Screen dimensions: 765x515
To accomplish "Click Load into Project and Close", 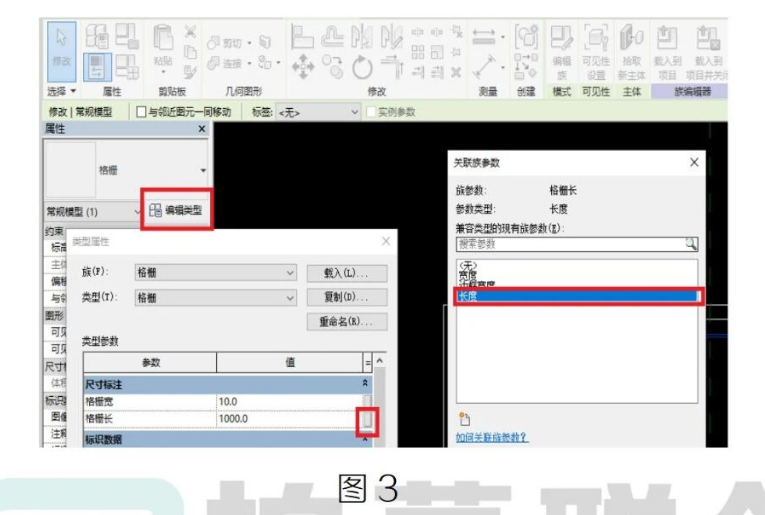I will [706, 53].
